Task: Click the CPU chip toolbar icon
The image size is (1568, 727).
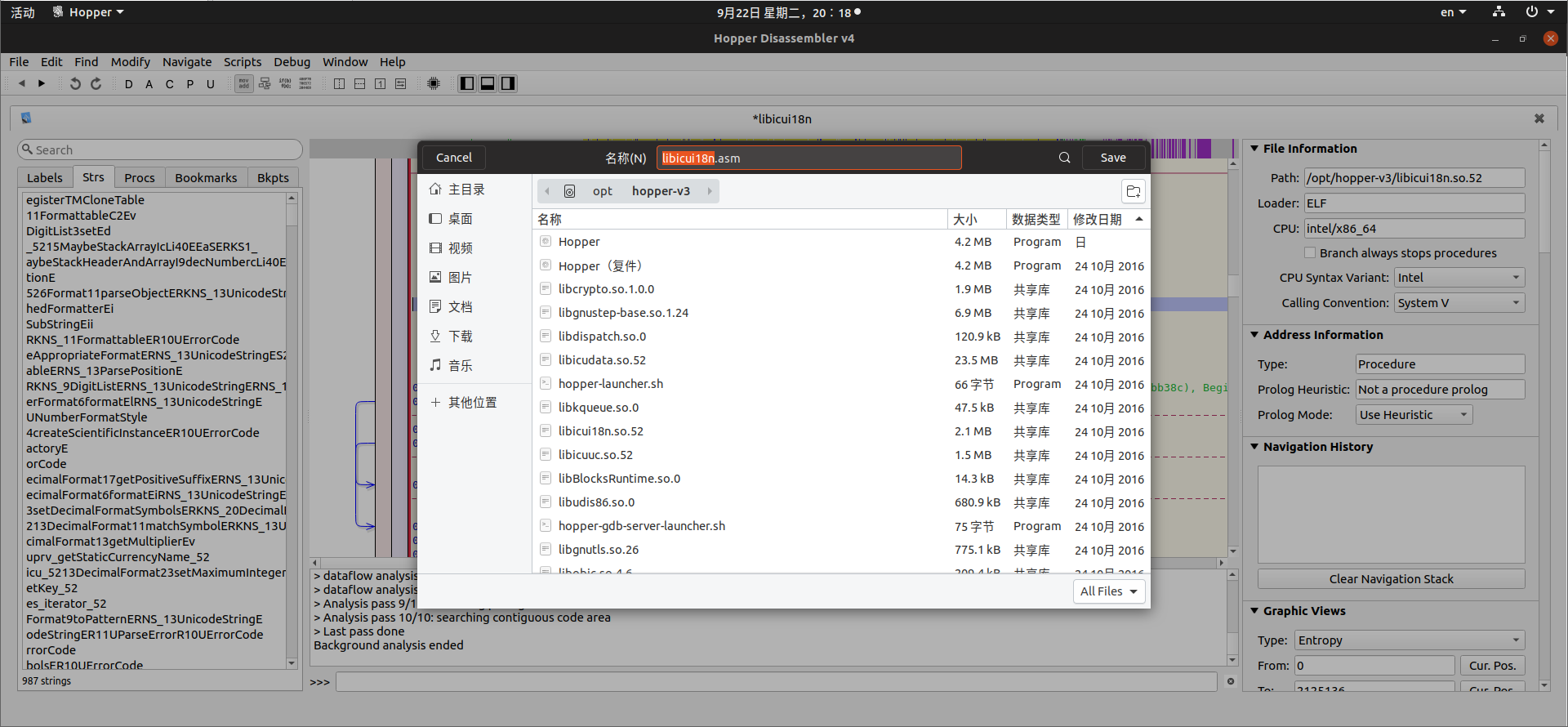Action: pyautogui.click(x=434, y=83)
